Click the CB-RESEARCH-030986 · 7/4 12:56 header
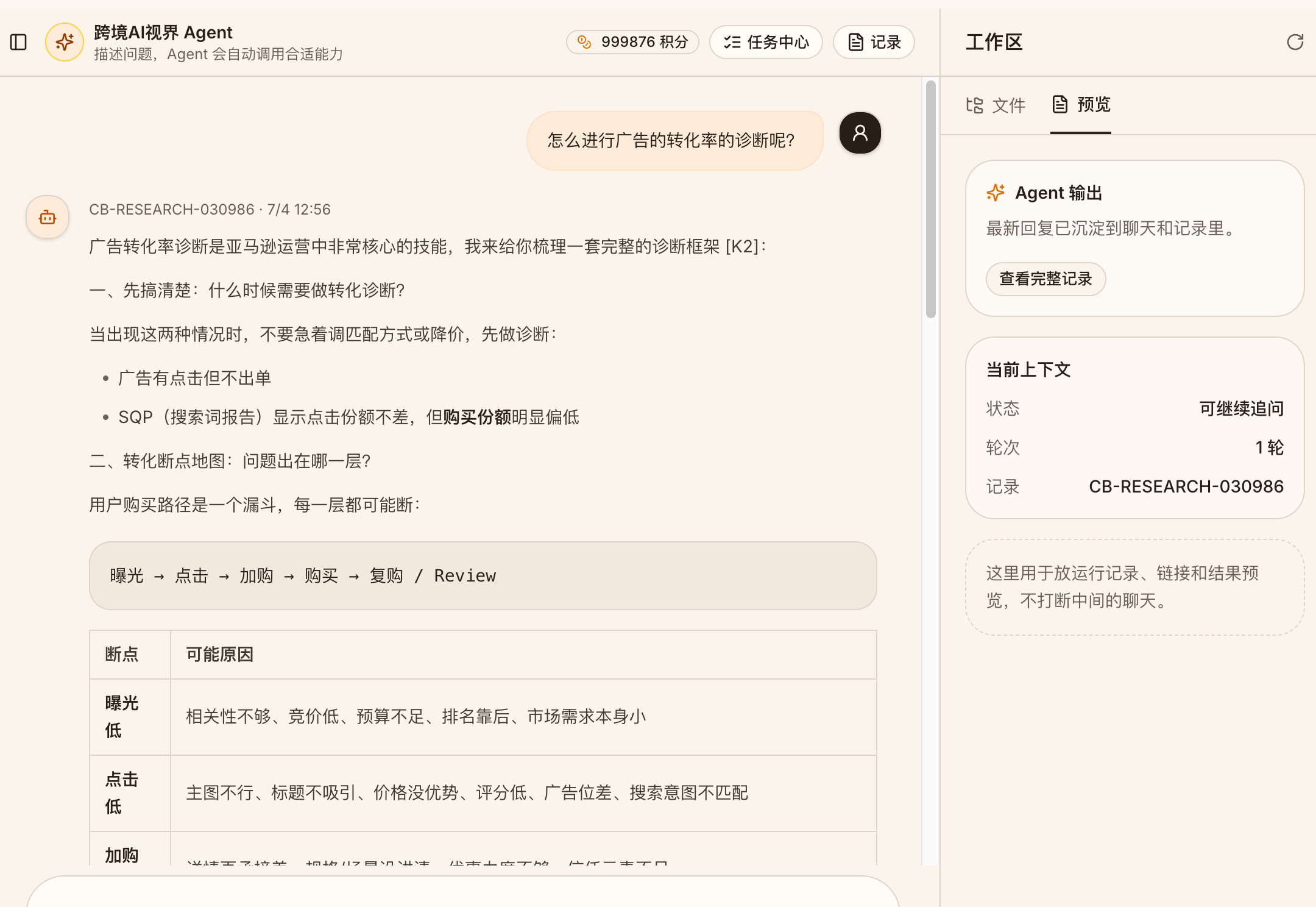 click(210, 209)
